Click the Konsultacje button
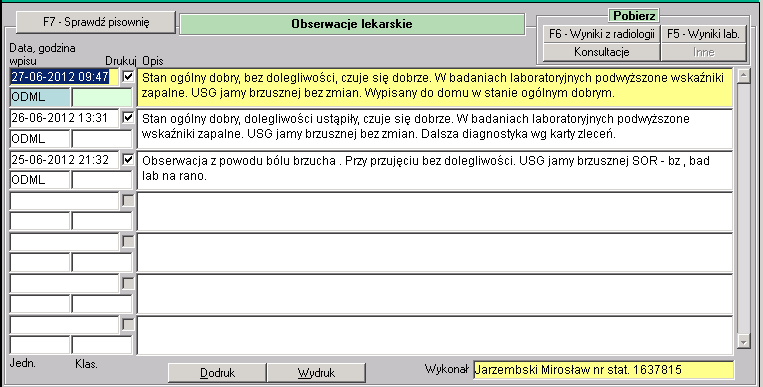Screen dimensions: 763x387 pyautogui.click(x=601, y=52)
